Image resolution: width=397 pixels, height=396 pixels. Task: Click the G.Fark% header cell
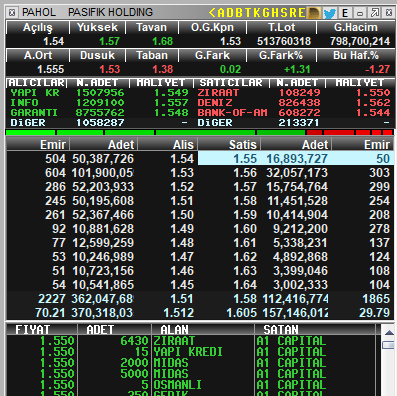(x=281, y=55)
